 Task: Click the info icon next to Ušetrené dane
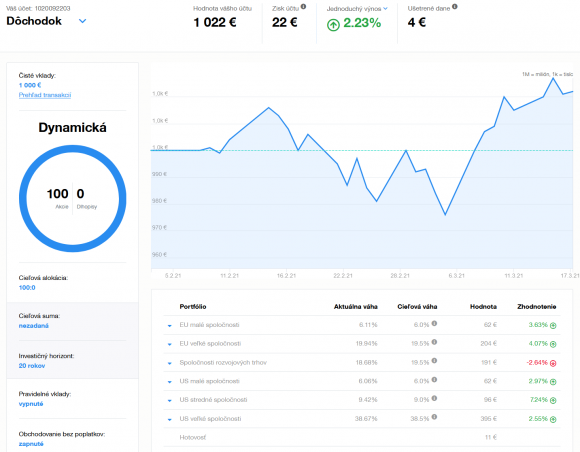455,6
